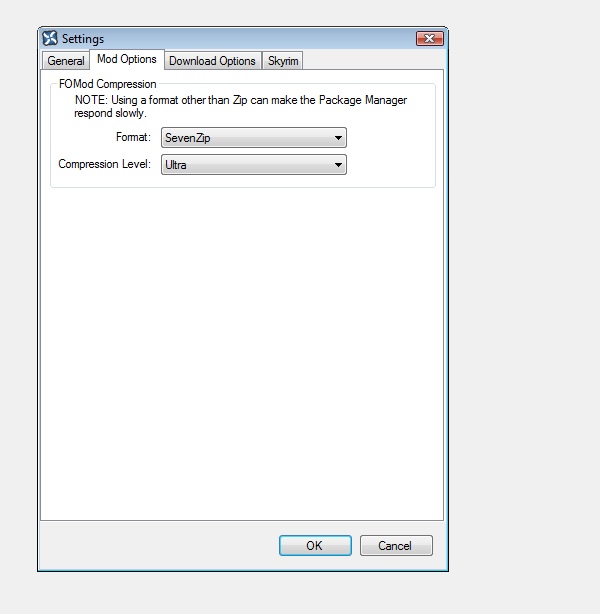Go to the Skyrim tab
Image resolution: width=600 pixels, height=614 pixels.
pyautogui.click(x=283, y=61)
